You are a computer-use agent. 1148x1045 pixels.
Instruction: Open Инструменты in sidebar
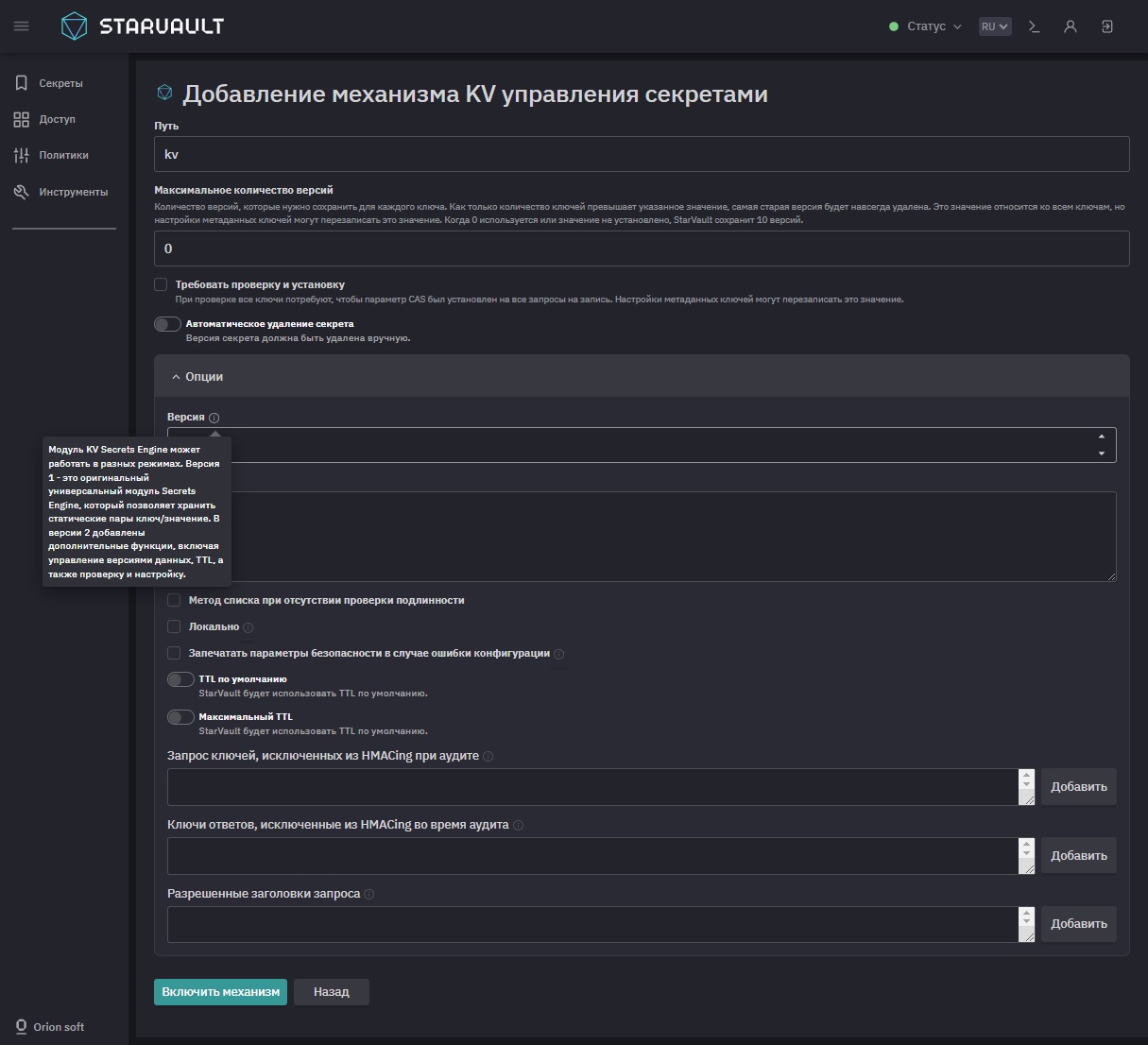(73, 192)
